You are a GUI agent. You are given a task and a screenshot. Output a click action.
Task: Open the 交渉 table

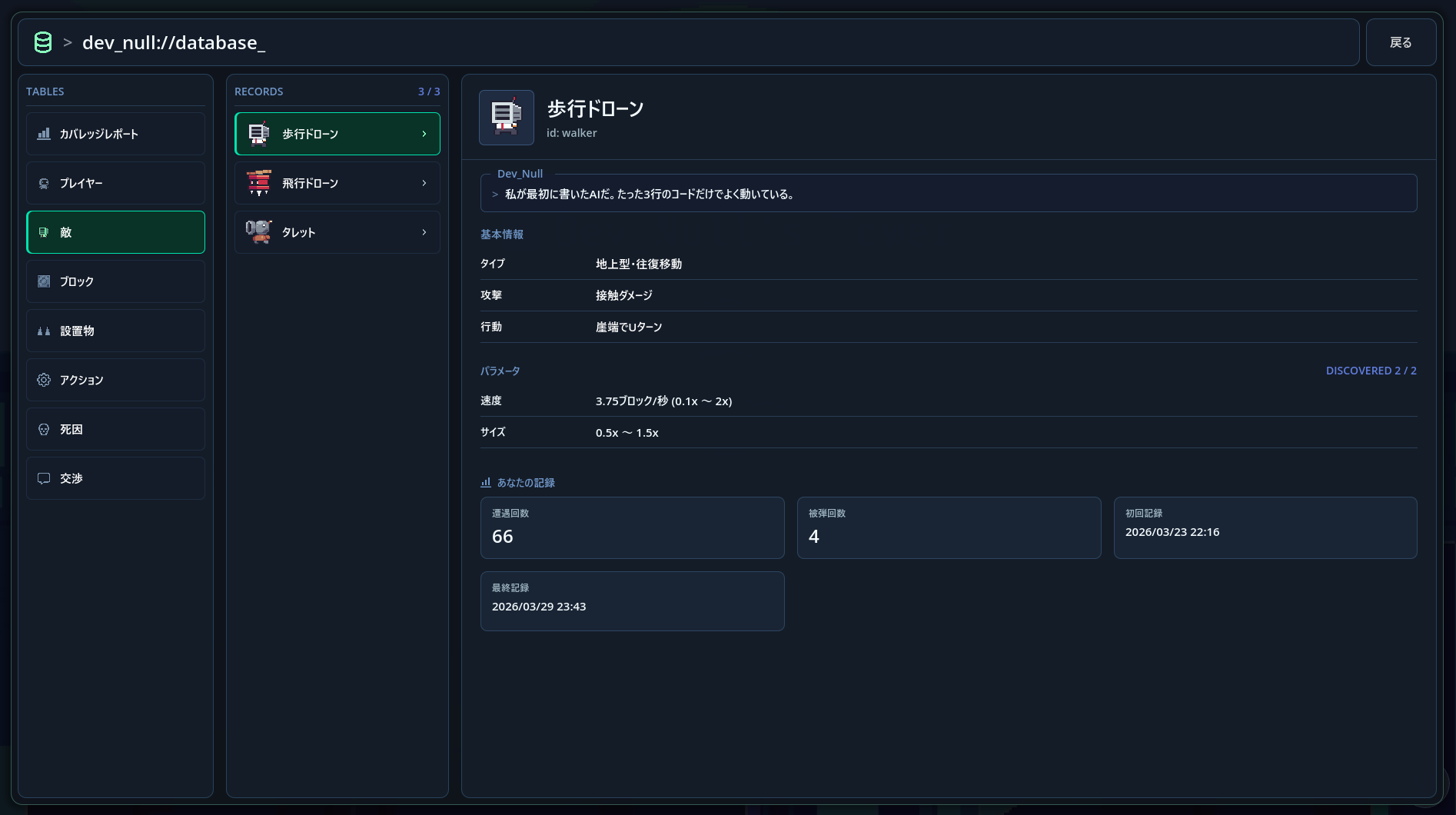[115, 478]
